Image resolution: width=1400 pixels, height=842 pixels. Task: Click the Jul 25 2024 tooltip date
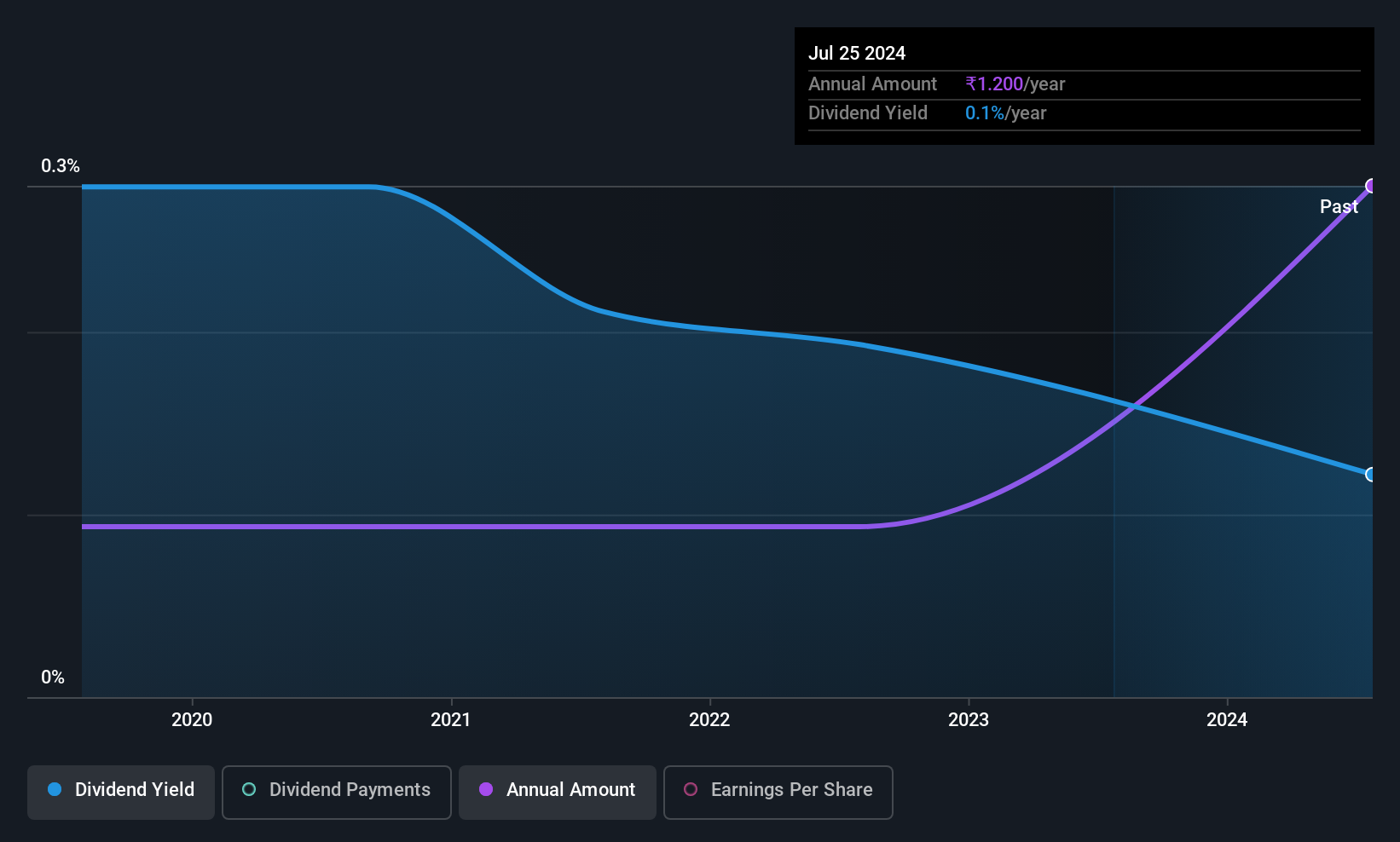[857, 53]
